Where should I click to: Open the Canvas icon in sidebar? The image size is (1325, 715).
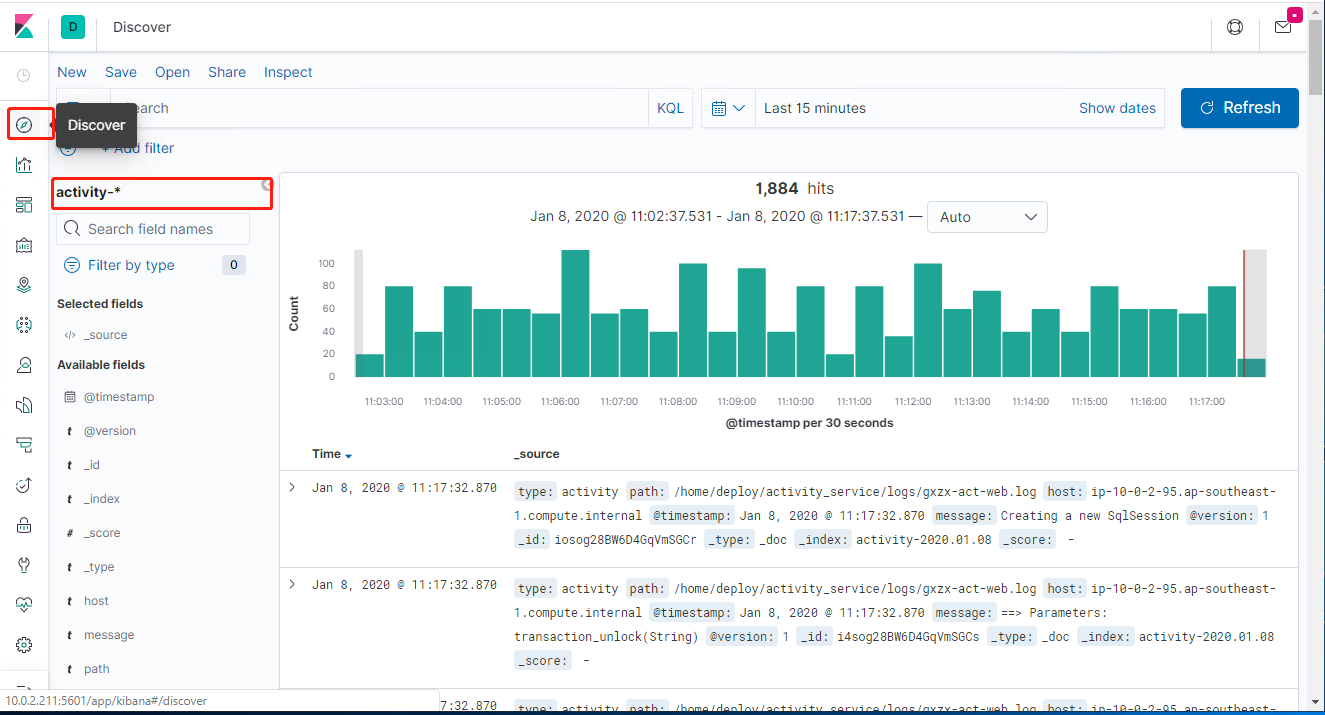coord(24,245)
